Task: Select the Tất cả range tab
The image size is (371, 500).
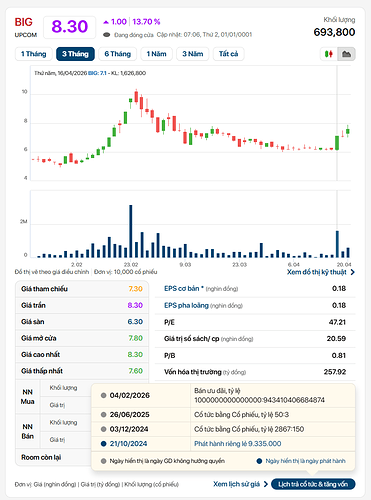Action: click(x=229, y=54)
